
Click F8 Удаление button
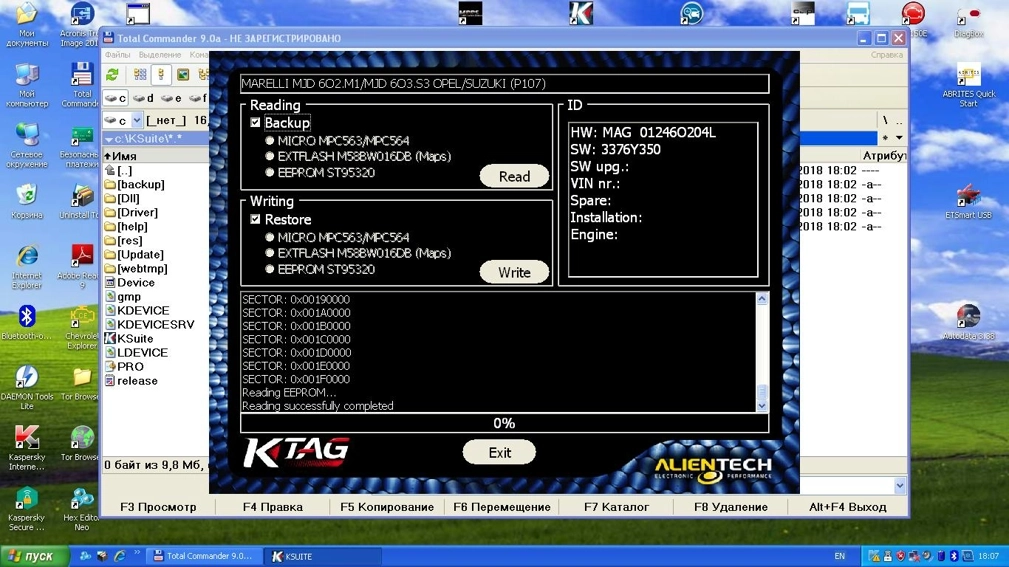pos(731,507)
